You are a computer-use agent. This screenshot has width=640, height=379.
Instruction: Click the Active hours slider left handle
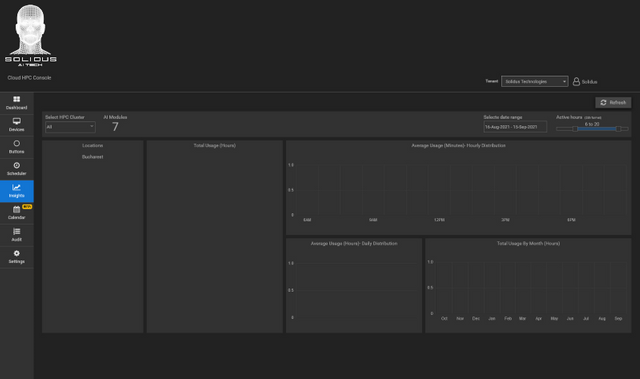click(575, 129)
